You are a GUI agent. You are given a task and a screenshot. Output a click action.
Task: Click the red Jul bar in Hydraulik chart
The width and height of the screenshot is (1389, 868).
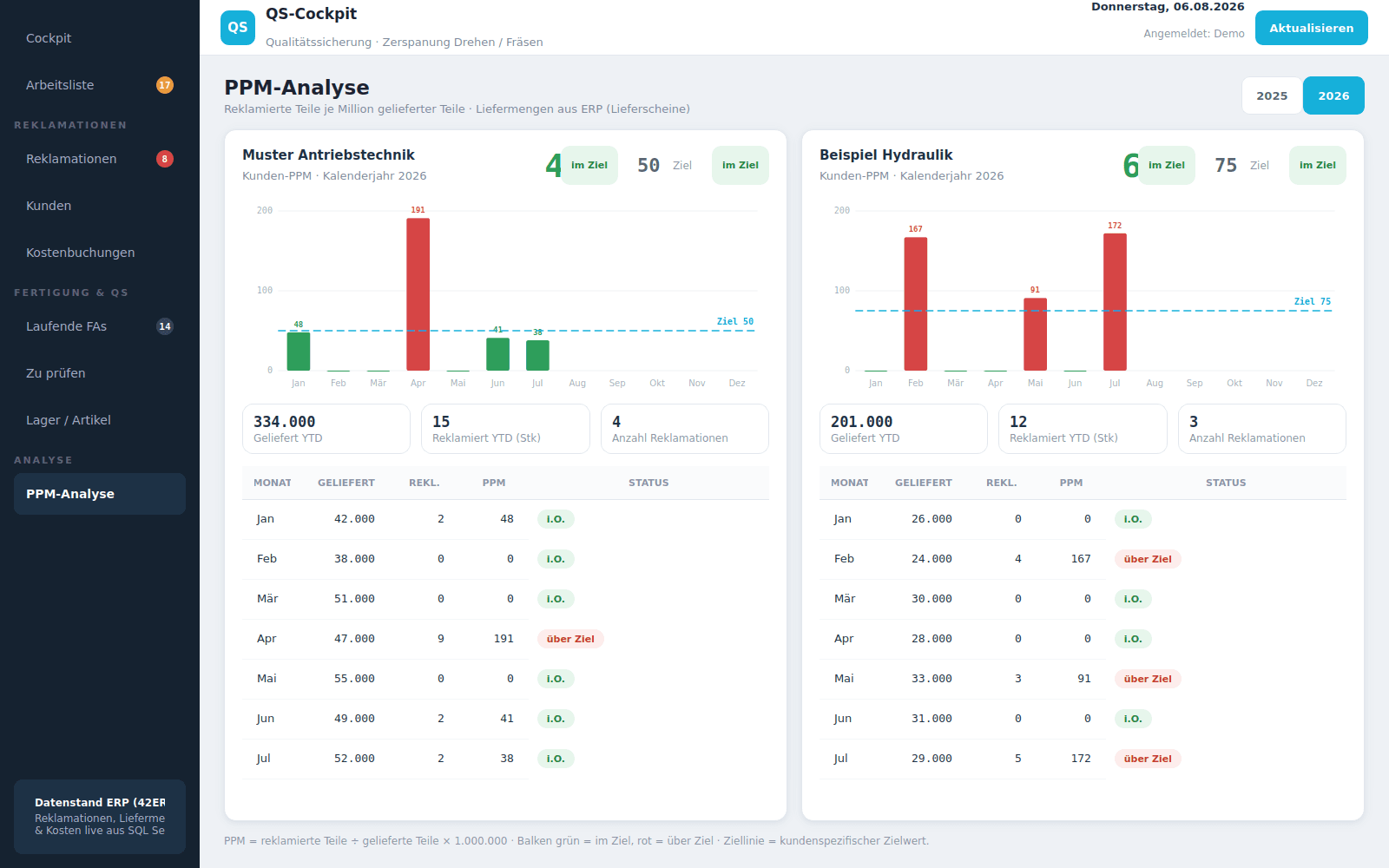coord(1115,302)
